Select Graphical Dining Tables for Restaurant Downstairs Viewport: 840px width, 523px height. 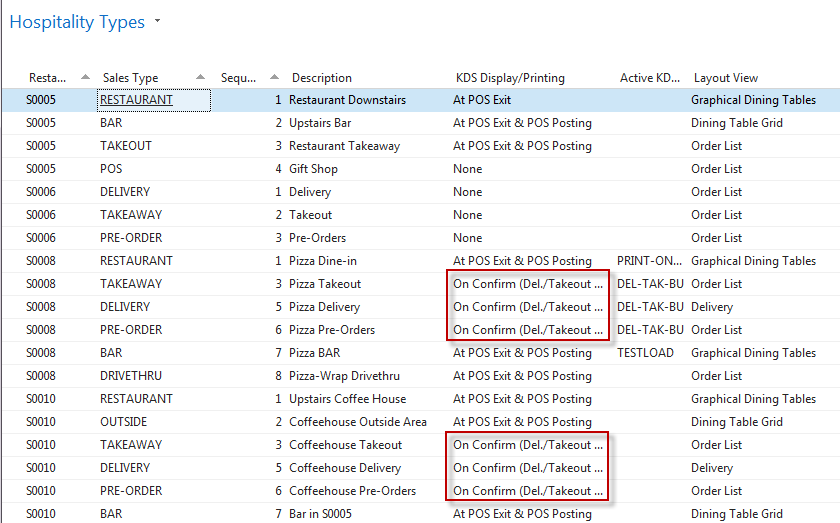pos(753,100)
